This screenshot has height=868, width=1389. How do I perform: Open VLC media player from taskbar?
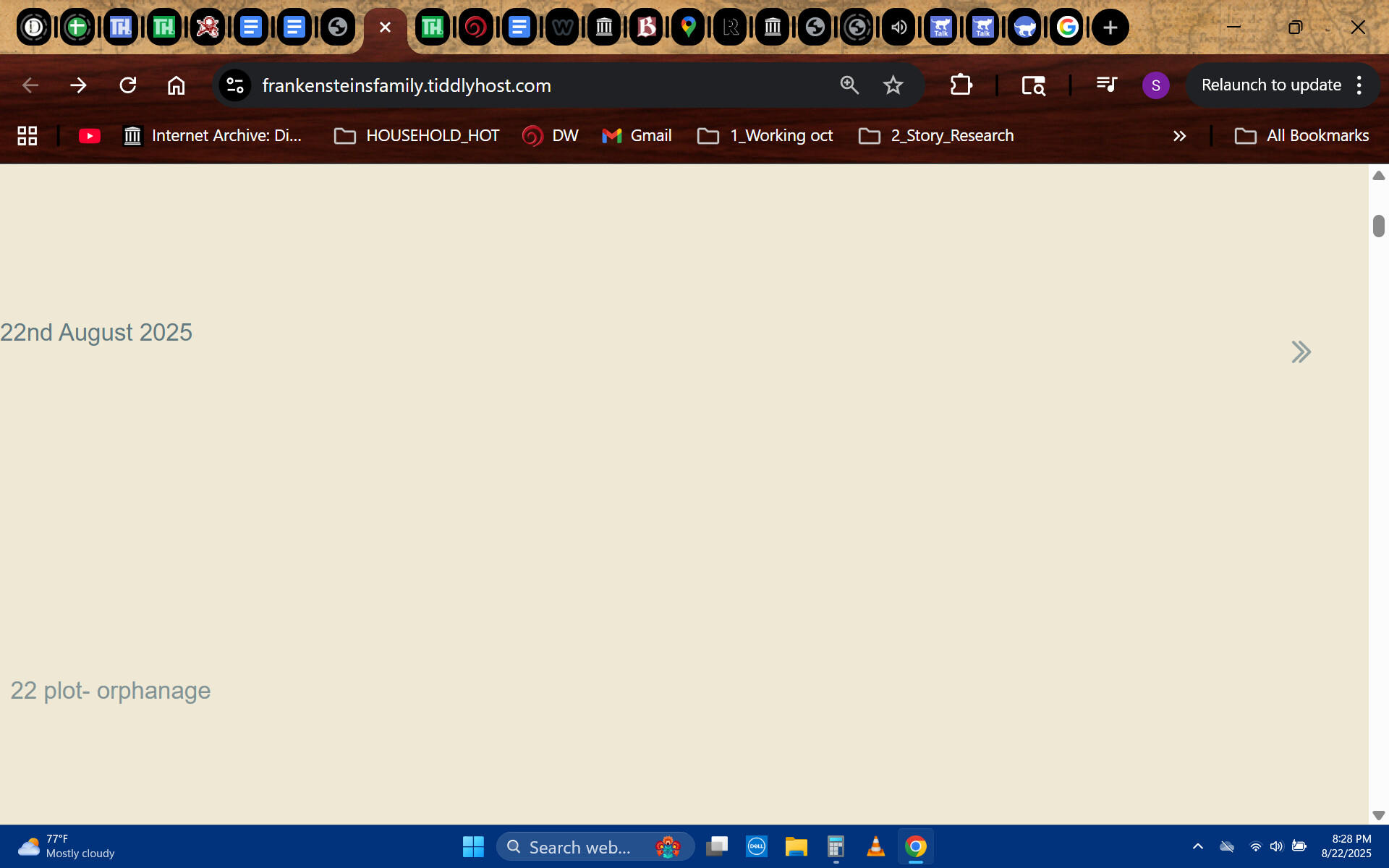click(876, 847)
